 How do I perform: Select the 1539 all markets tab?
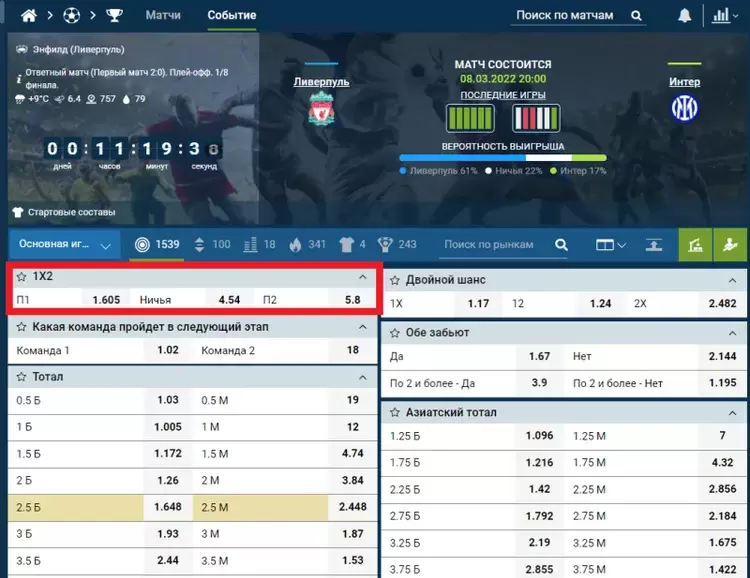click(157, 245)
